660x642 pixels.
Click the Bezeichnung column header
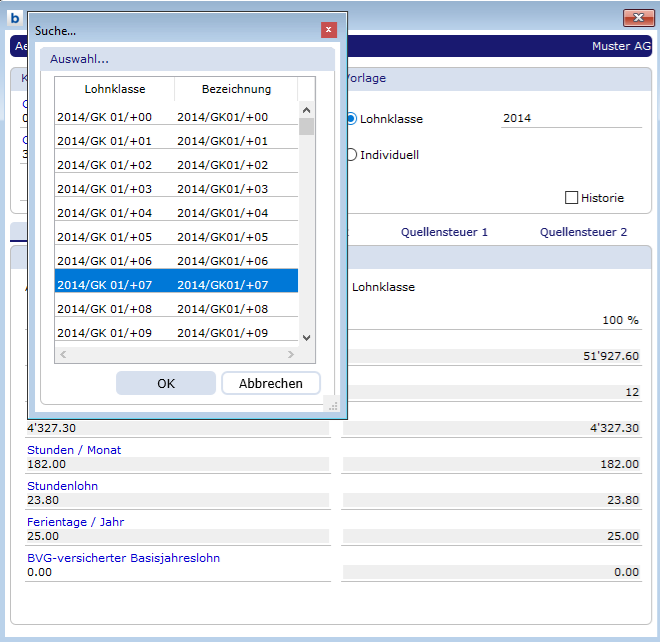(x=236, y=89)
